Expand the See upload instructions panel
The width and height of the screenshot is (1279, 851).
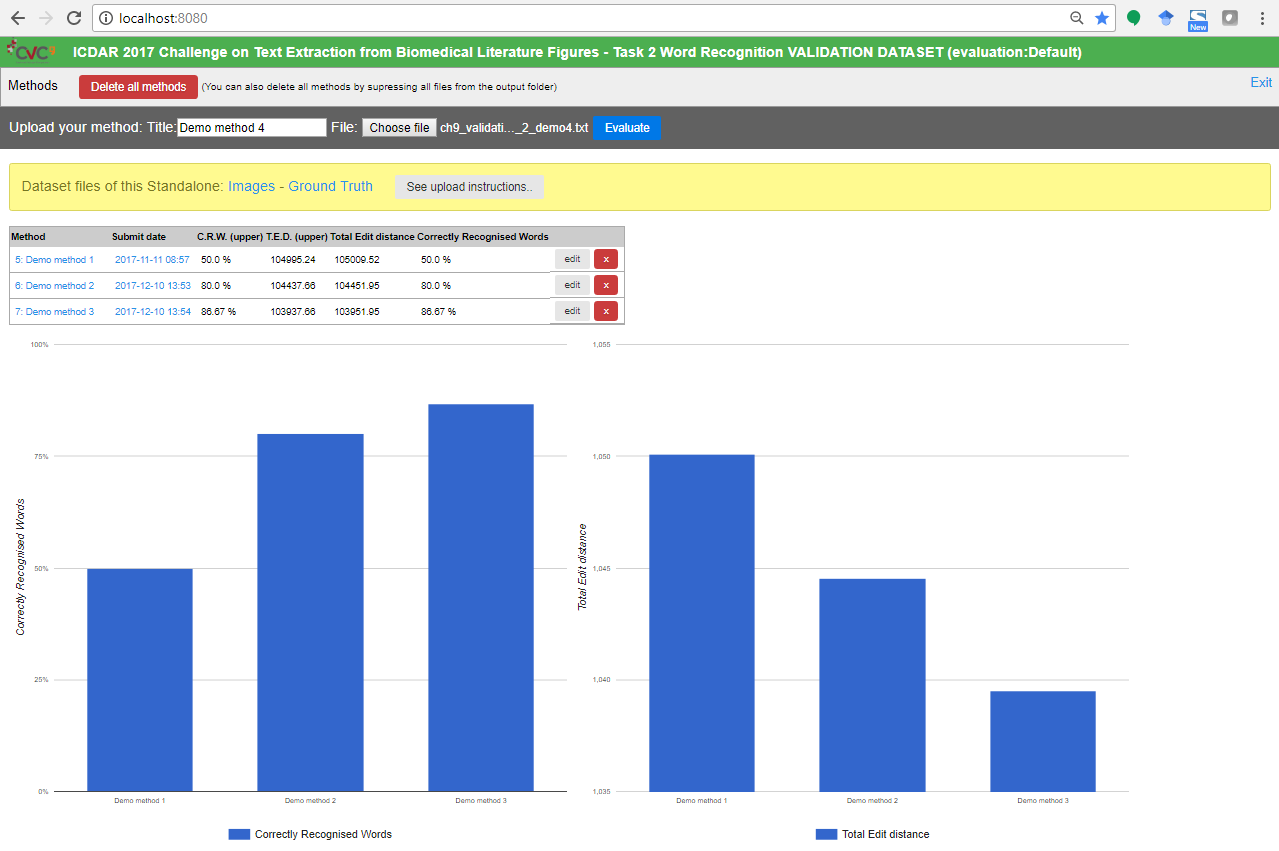coord(469,187)
